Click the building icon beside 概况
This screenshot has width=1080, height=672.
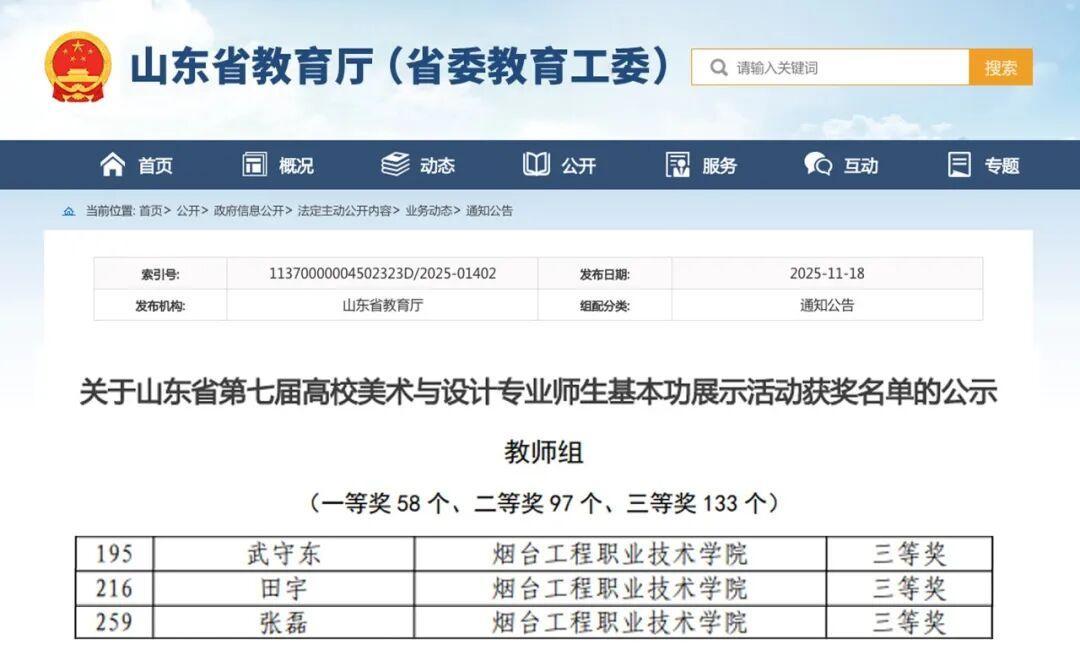point(255,165)
